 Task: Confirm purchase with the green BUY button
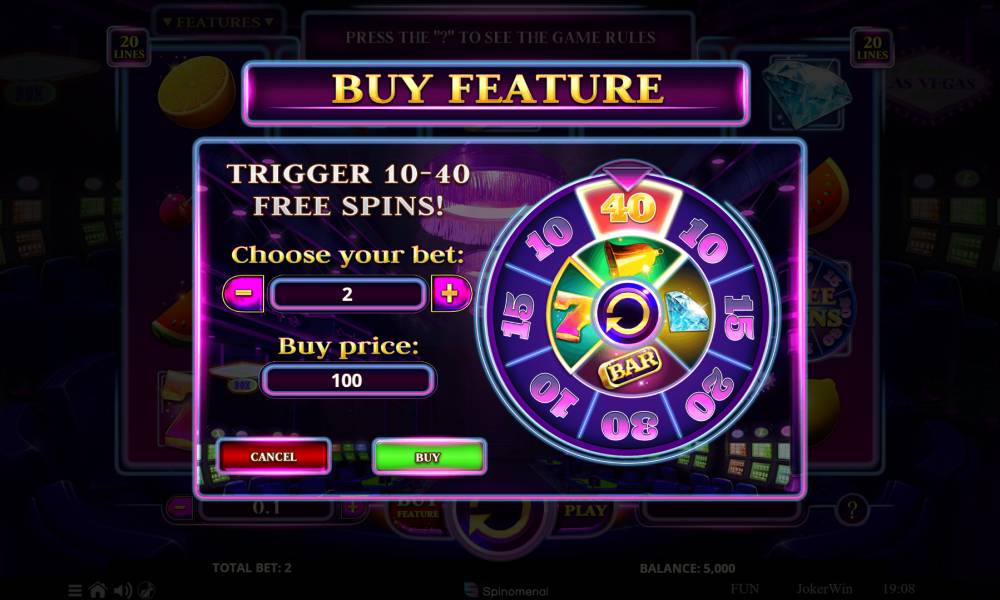[429, 457]
